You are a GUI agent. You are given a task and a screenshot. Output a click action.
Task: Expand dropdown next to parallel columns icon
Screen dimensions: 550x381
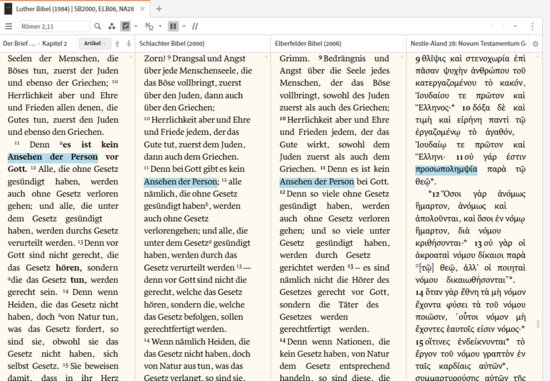(x=184, y=26)
